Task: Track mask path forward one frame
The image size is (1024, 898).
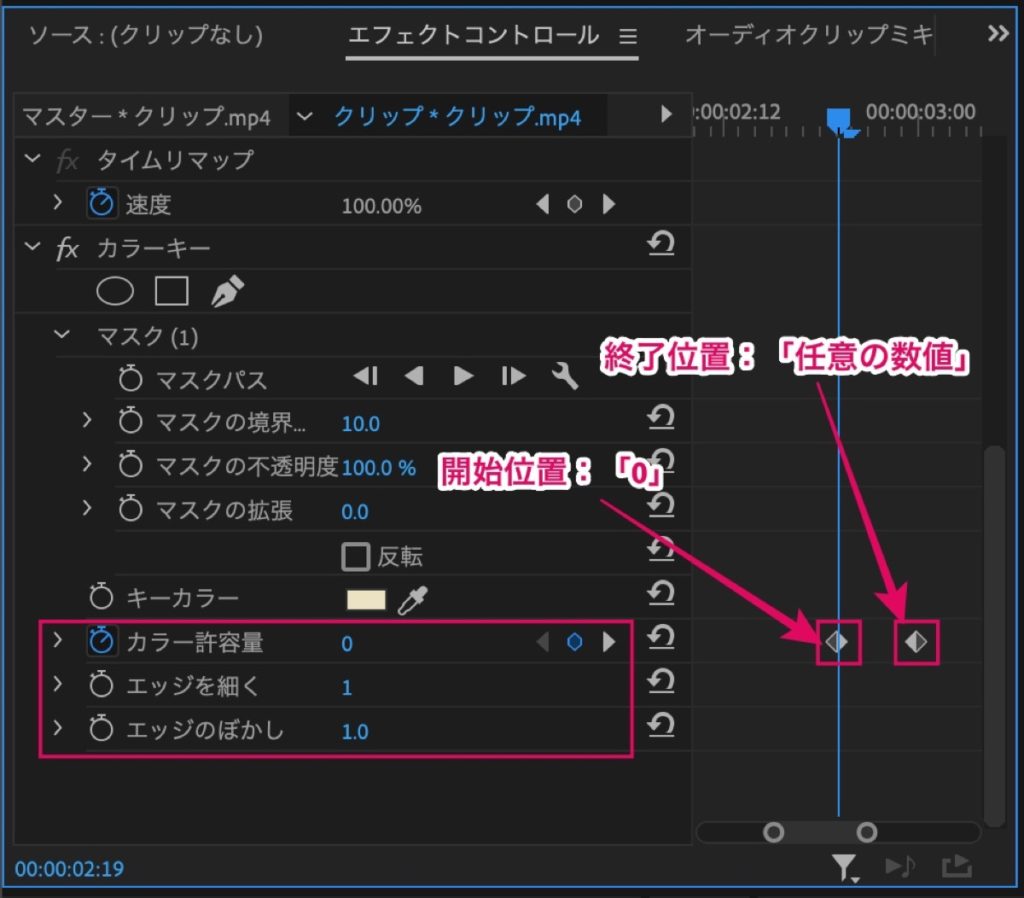Action: click(x=513, y=376)
